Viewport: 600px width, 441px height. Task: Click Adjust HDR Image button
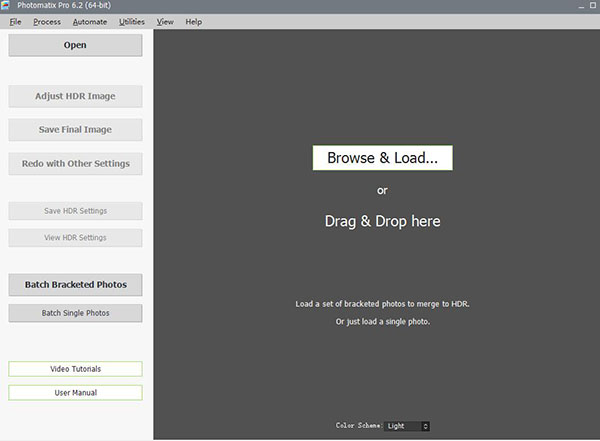75,96
